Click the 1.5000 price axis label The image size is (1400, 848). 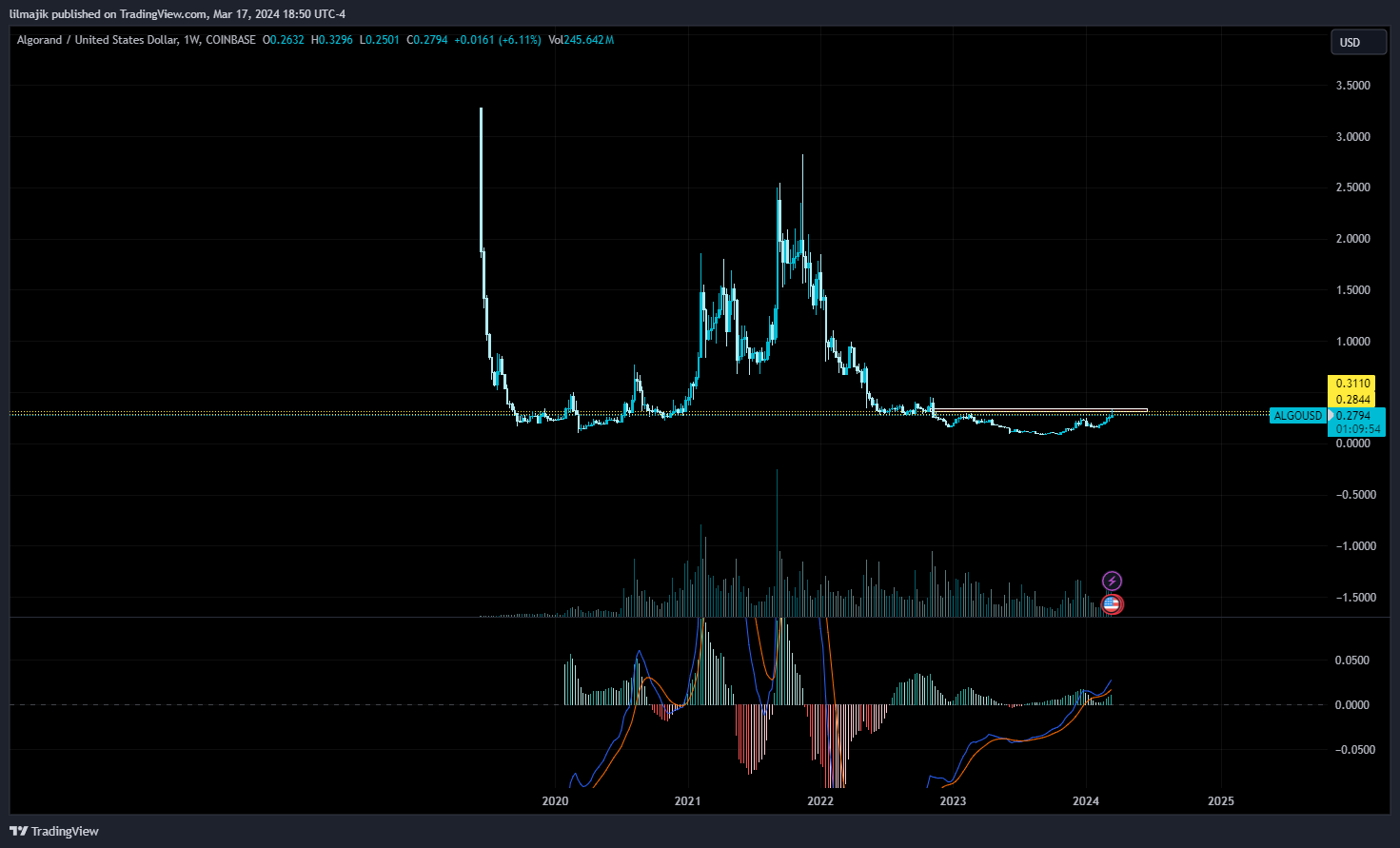[x=1353, y=290]
